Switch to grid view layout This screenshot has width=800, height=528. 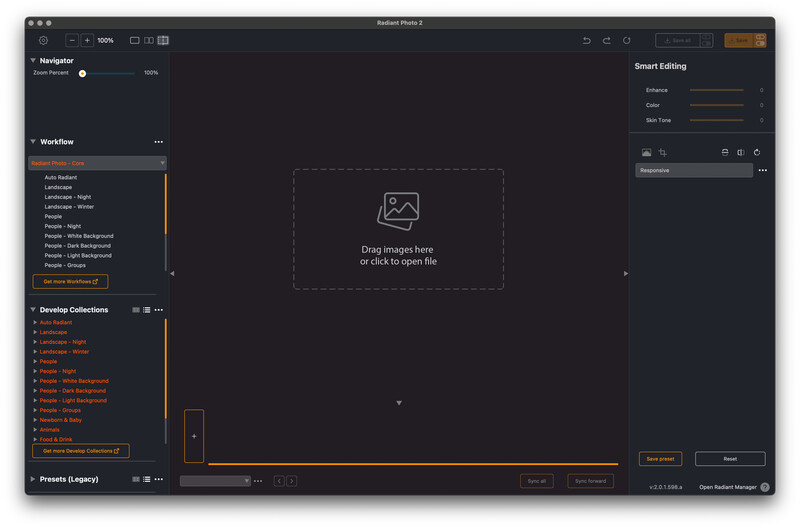tap(163, 40)
